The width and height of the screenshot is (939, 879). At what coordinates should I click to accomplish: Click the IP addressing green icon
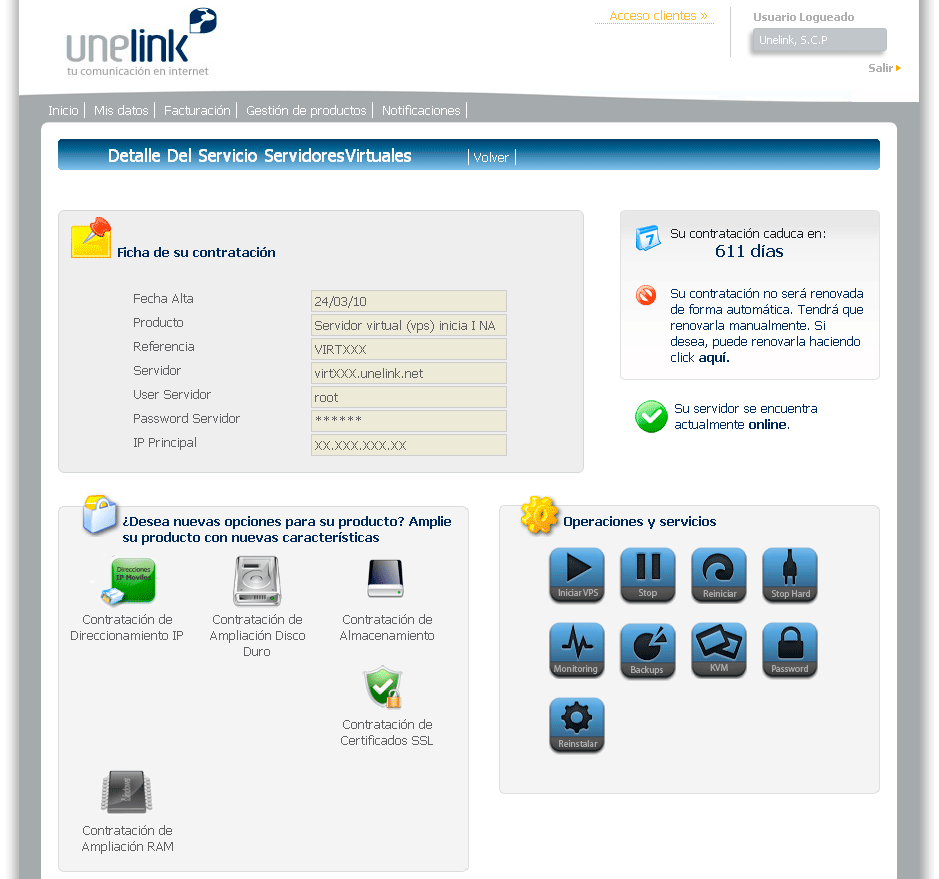[x=128, y=580]
